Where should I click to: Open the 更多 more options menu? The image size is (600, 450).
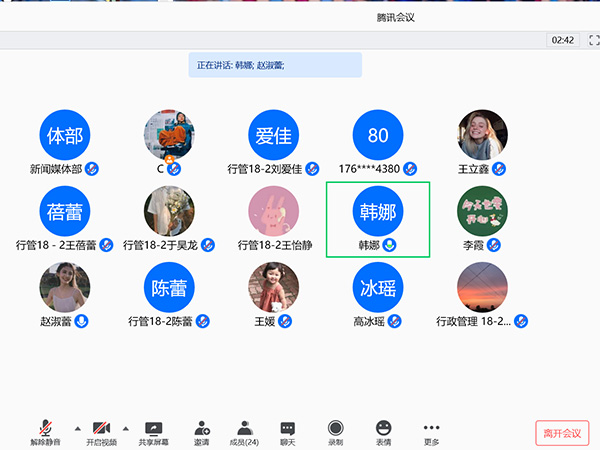[431, 431]
